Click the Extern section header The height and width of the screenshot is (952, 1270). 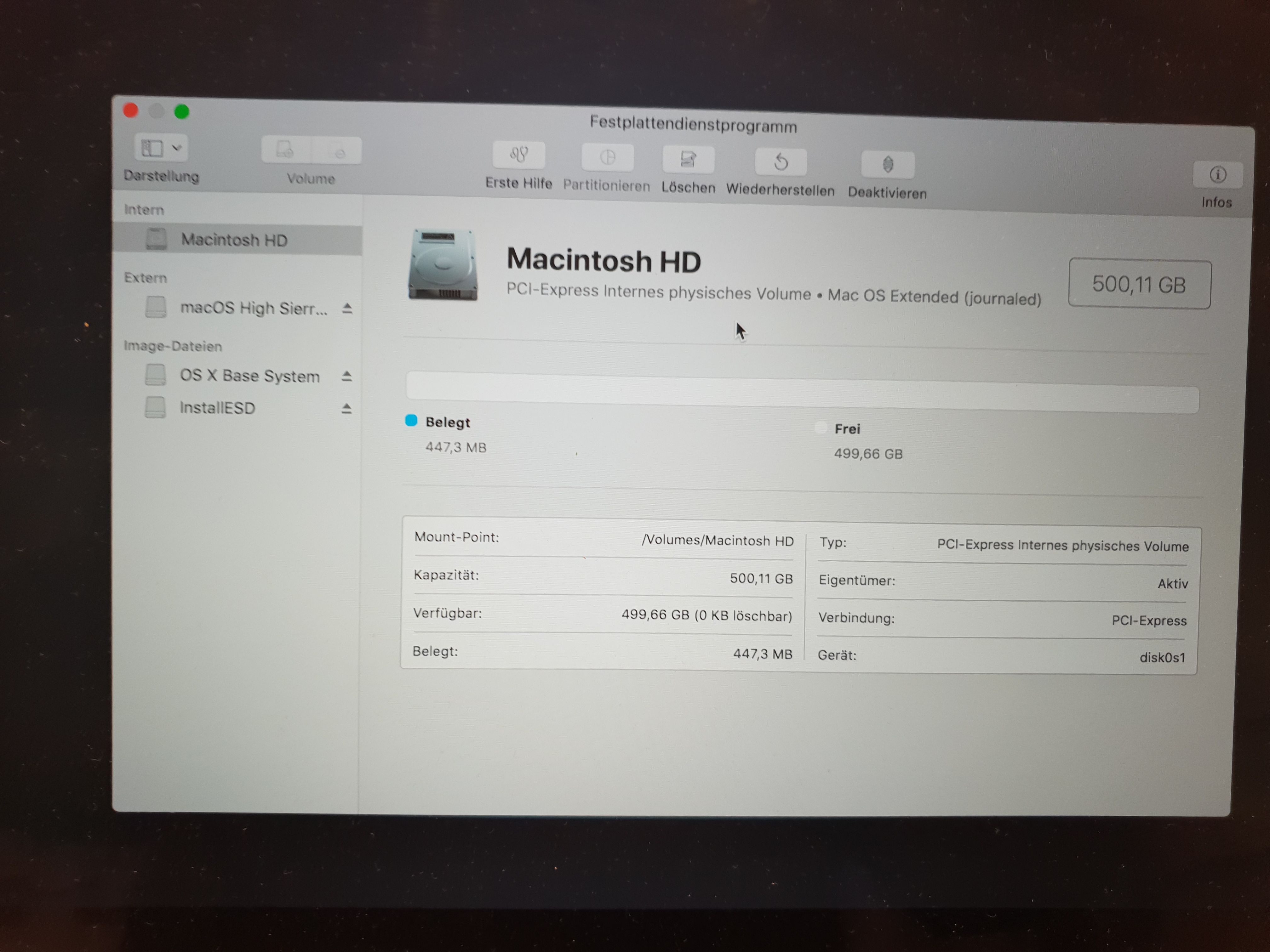click(146, 278)
